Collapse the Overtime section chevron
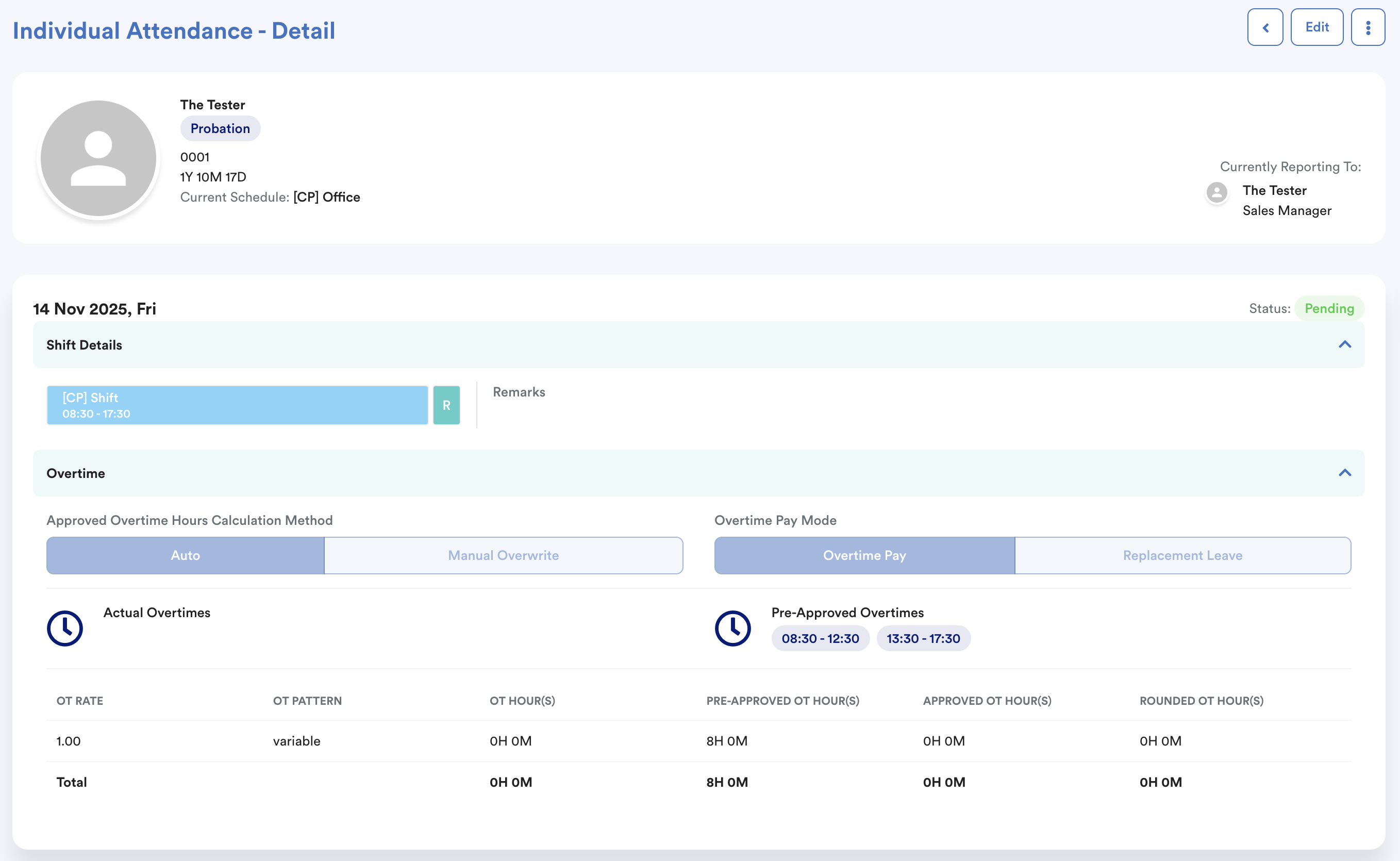Image resolution: width=1400 pixels, height=861 pixels. point(1344,473)
